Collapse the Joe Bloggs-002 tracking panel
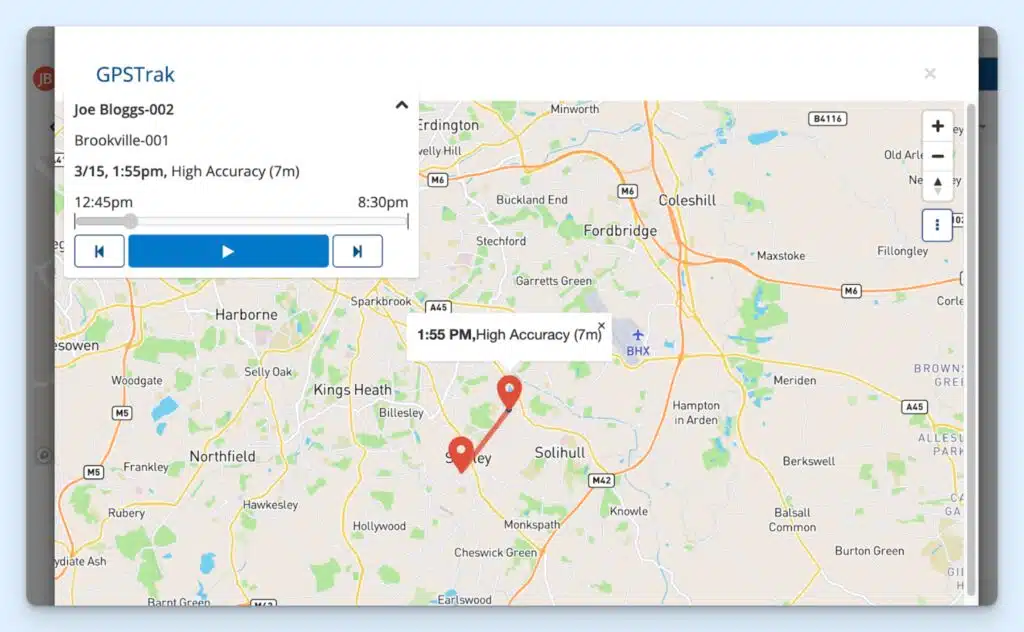This screenshot has width=1024, height=632. point(402,104)
